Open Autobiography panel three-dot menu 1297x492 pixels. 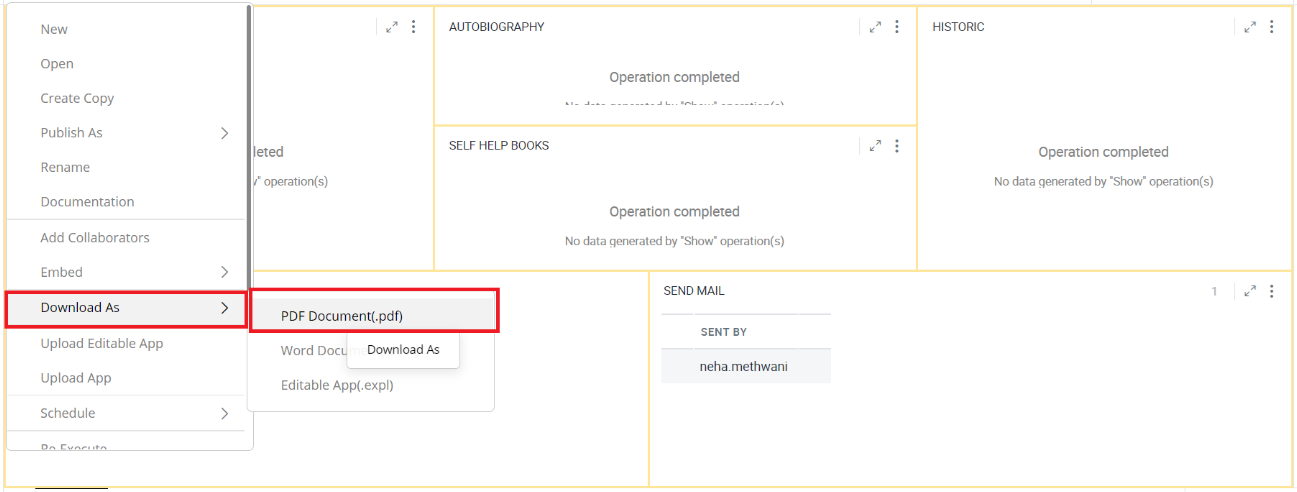click(x=897, y=27)
